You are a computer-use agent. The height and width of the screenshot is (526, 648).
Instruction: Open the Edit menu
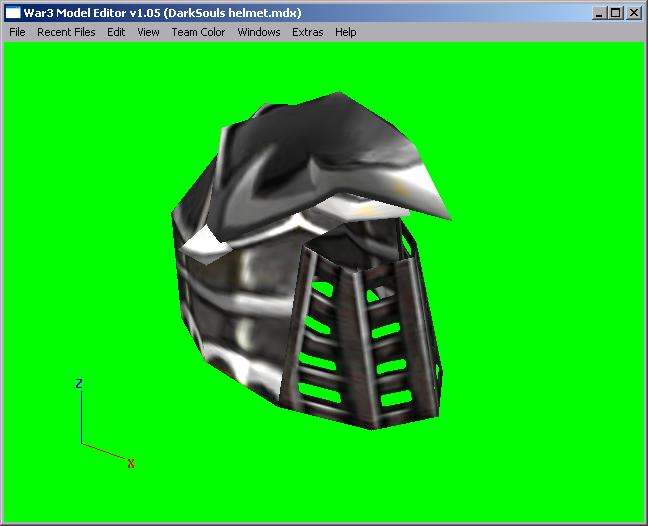click(x=116, y=32)
